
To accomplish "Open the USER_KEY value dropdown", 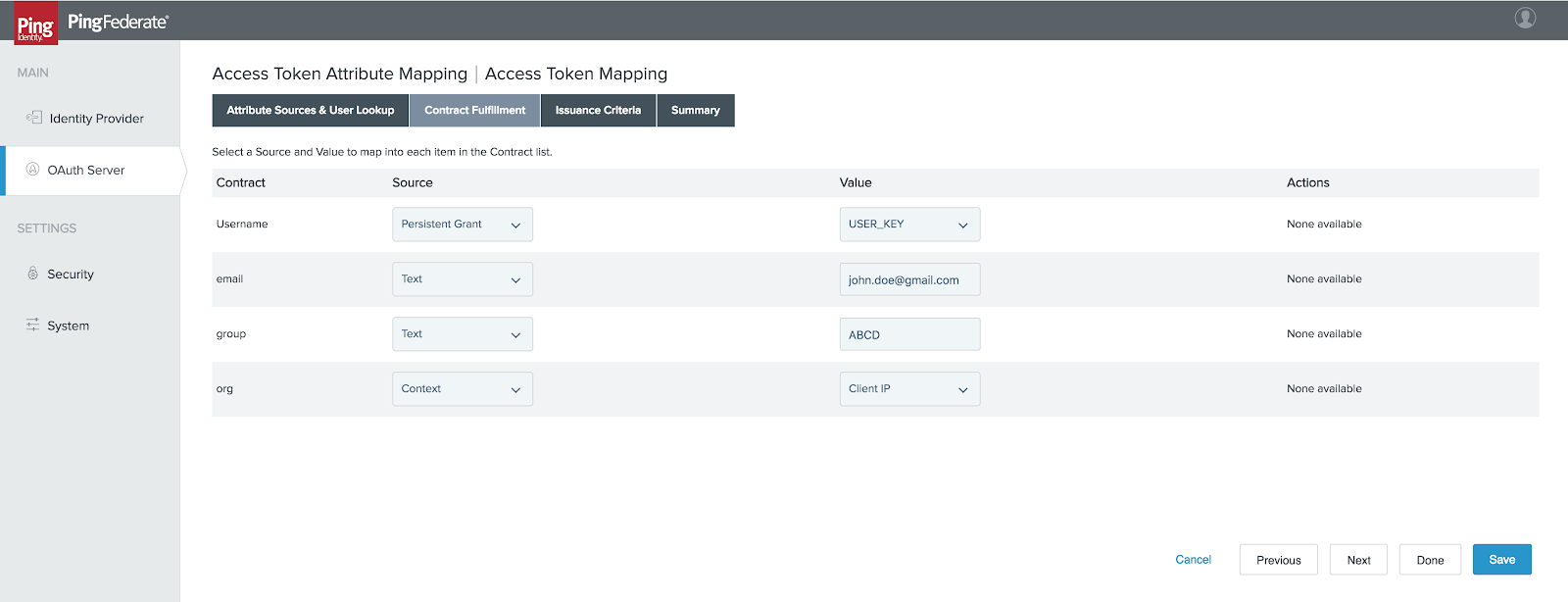I will click(x=908, y=225).
